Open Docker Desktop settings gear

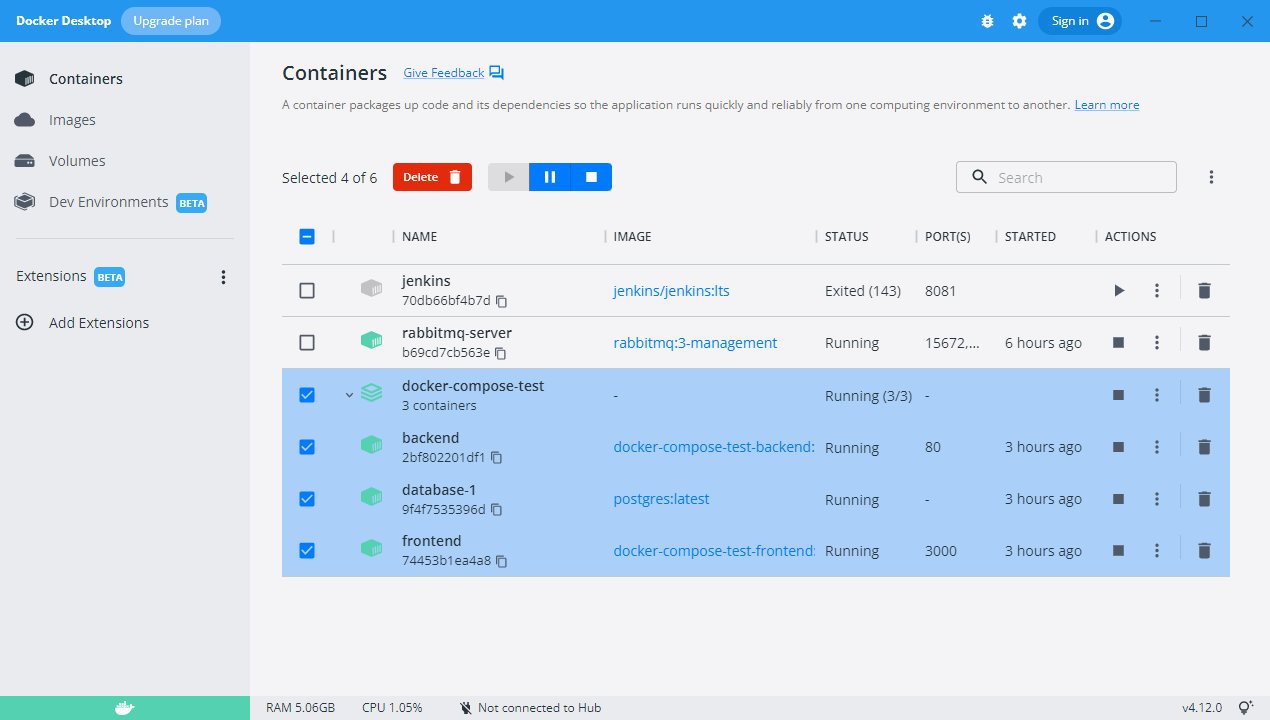click(x=1019, y=20)
